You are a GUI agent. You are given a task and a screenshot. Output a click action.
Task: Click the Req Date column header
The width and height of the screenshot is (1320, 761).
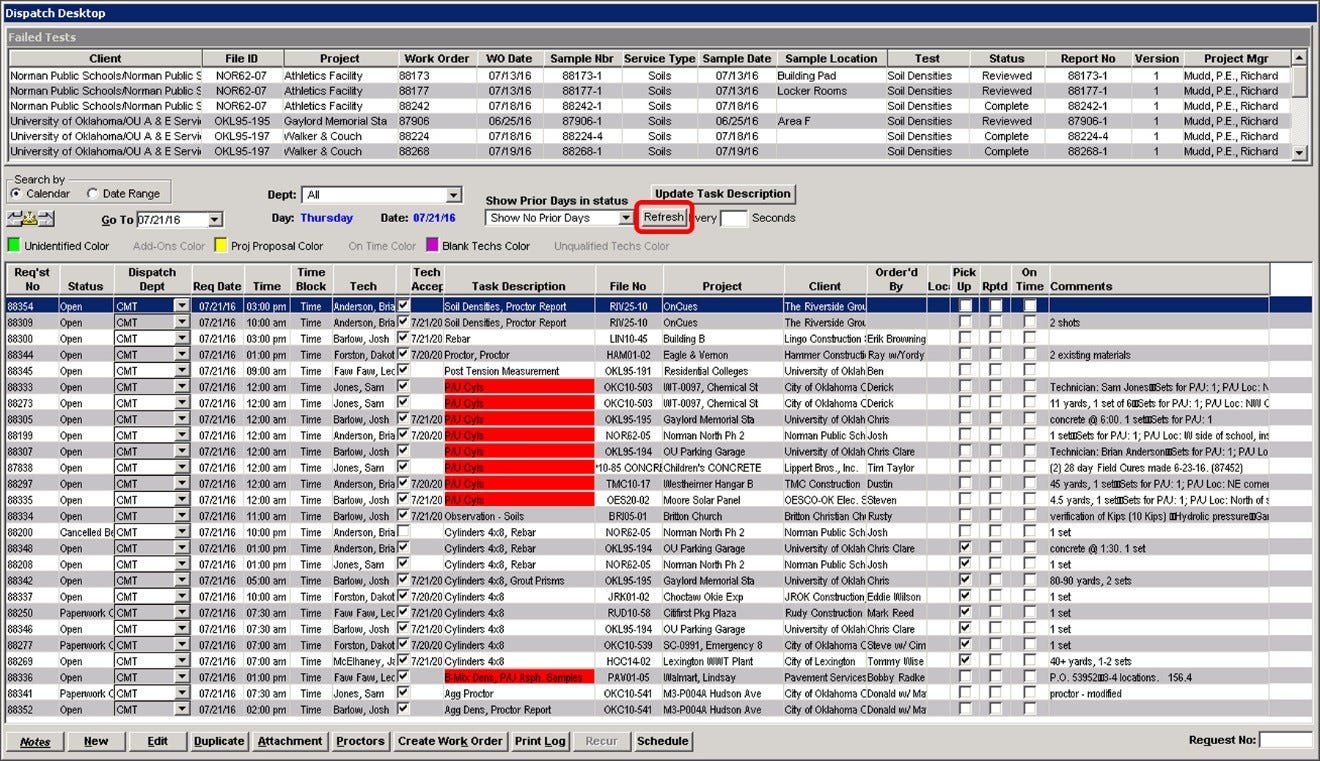pos(217,279)
